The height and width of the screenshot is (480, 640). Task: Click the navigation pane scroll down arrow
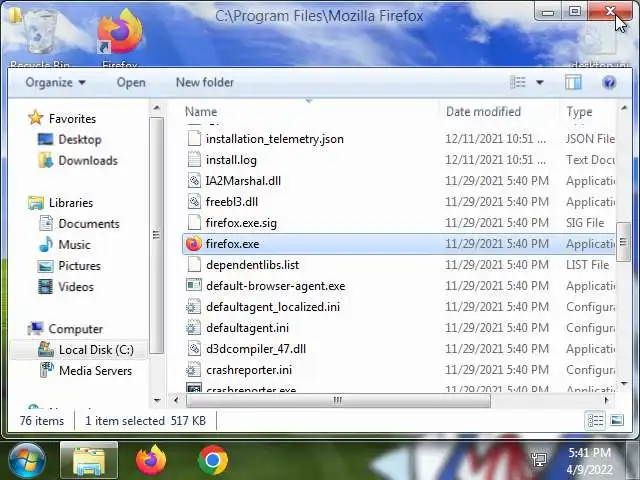coord(157,400)
